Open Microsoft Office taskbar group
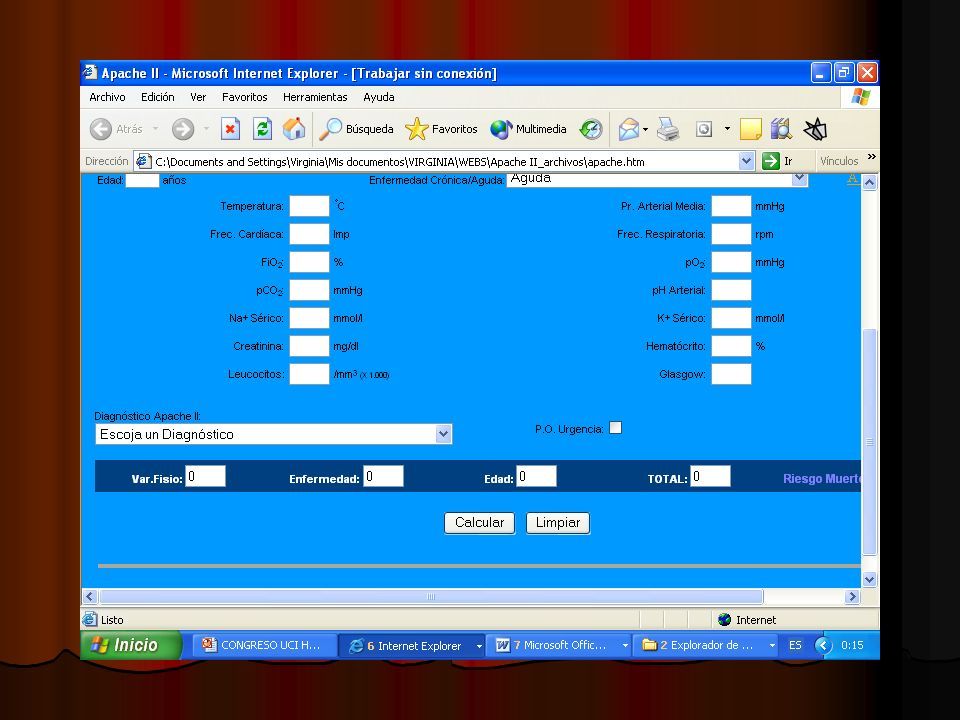This screenshot has width=960, height=720. (558, 645)
